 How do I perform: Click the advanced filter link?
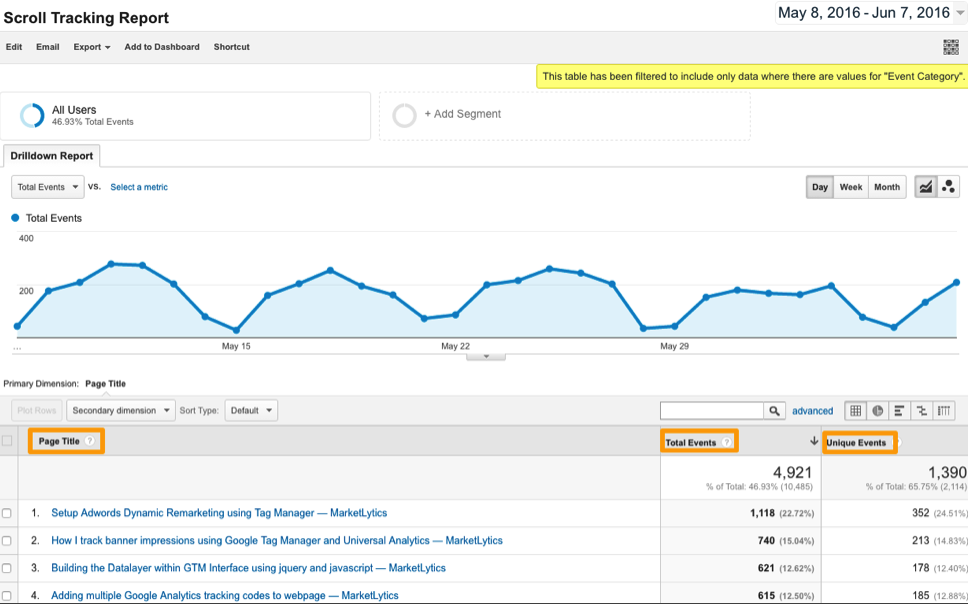812,411
